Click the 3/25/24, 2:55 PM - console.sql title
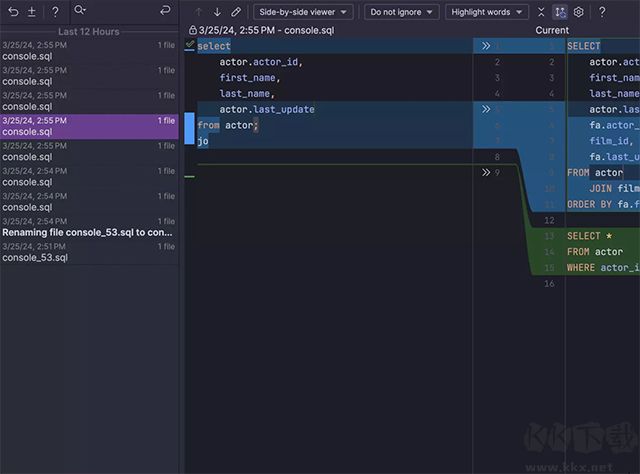Screen dimensions: 640x474 click(266, 30)
